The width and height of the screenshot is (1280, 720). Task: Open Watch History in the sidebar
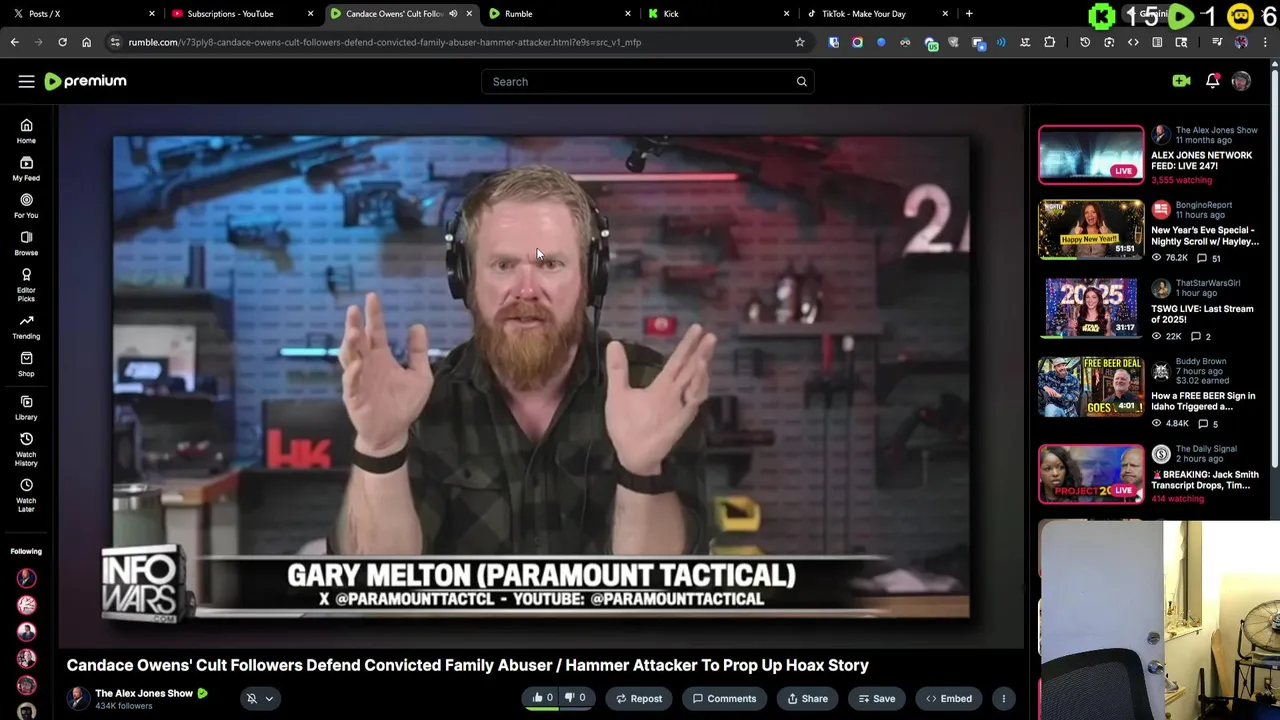point(26,449)
